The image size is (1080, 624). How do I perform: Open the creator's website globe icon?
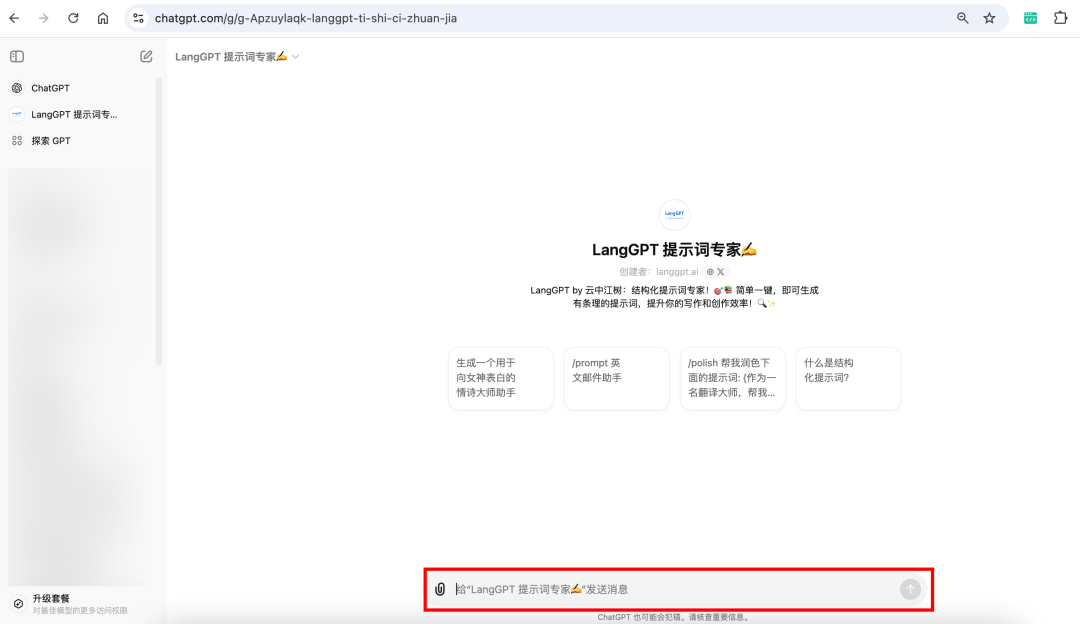(x=710, y=272)
